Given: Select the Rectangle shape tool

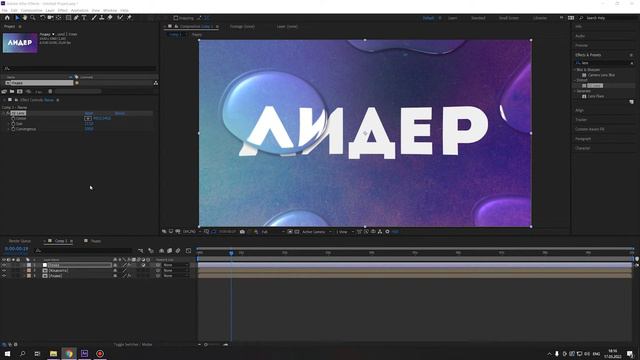Looking at the screenshot, I should (x=68, y=18).
